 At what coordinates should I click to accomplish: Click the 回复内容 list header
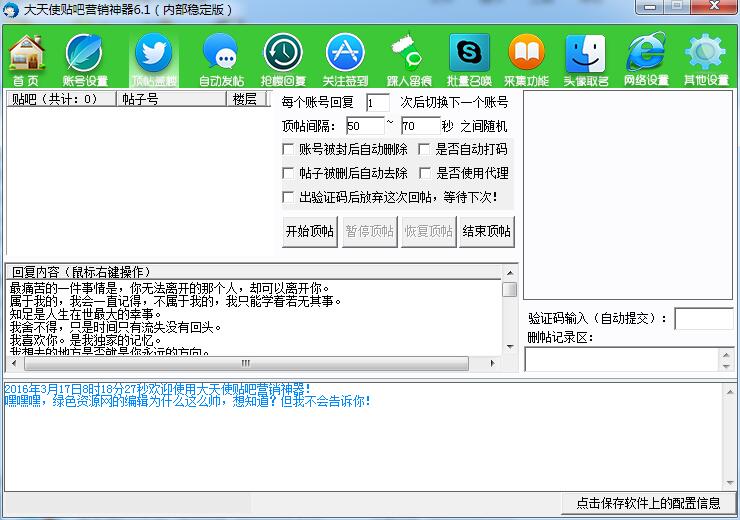253,272
